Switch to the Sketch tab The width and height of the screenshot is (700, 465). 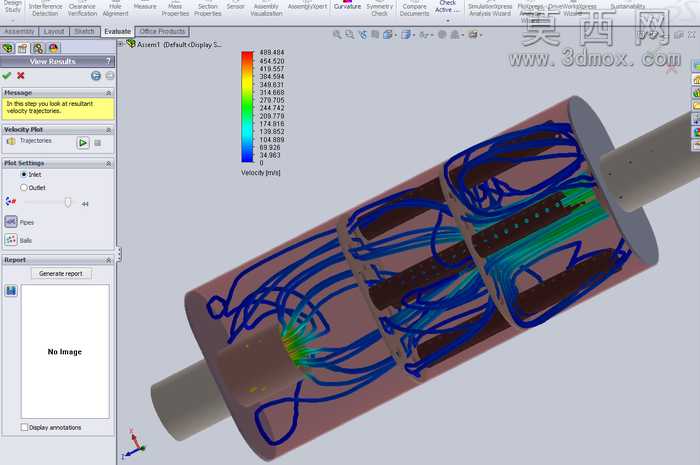click(x=84, y=31)
